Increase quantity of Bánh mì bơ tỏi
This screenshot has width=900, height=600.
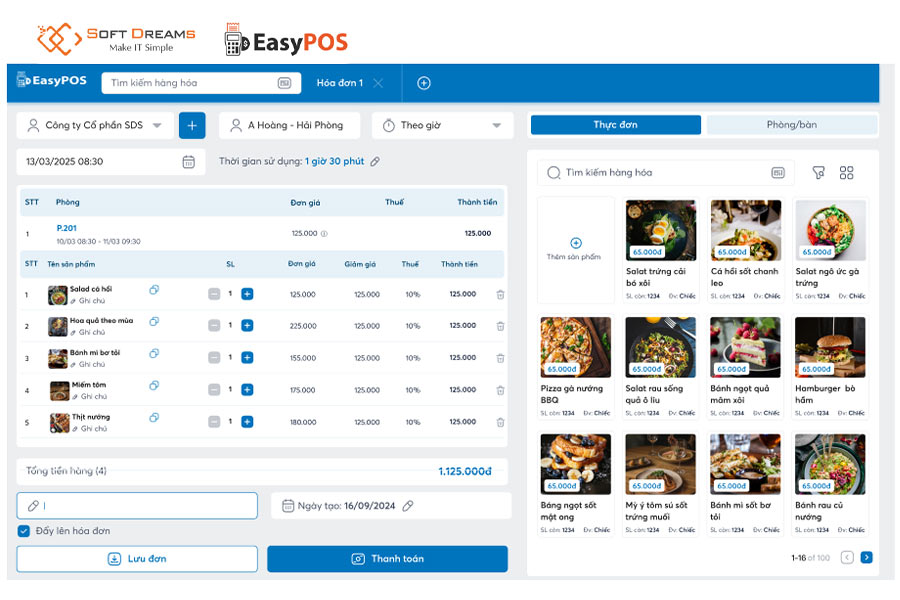point(247,358)
